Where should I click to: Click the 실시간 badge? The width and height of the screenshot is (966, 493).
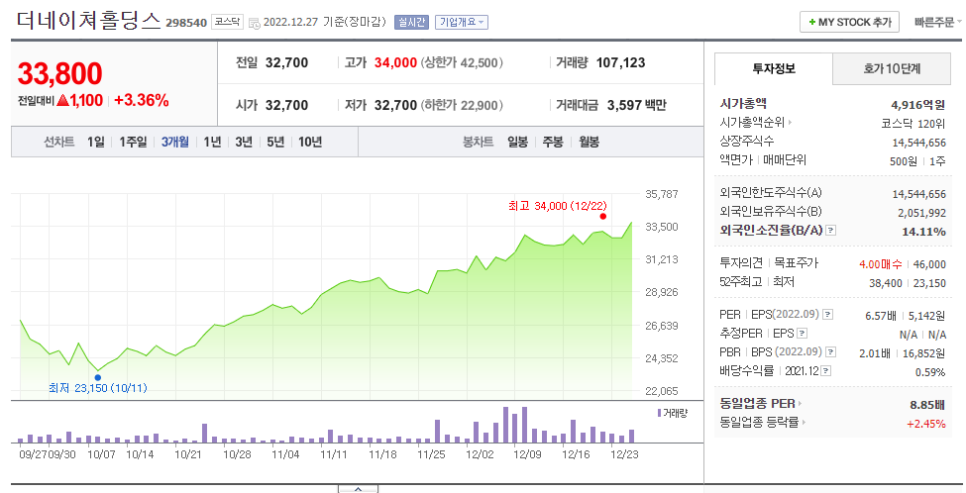pyautogui.click(x=411, y=22)
